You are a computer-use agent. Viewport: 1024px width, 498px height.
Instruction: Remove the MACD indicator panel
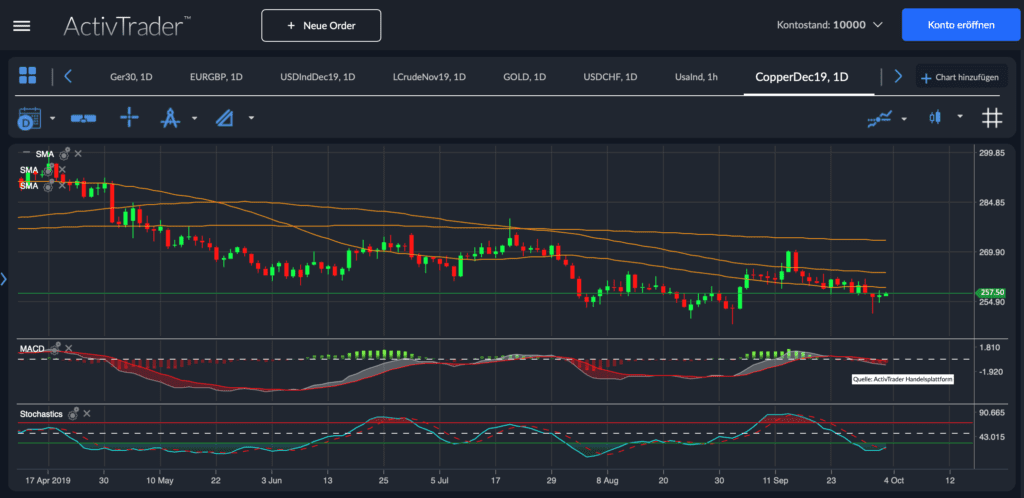[69, 349]
